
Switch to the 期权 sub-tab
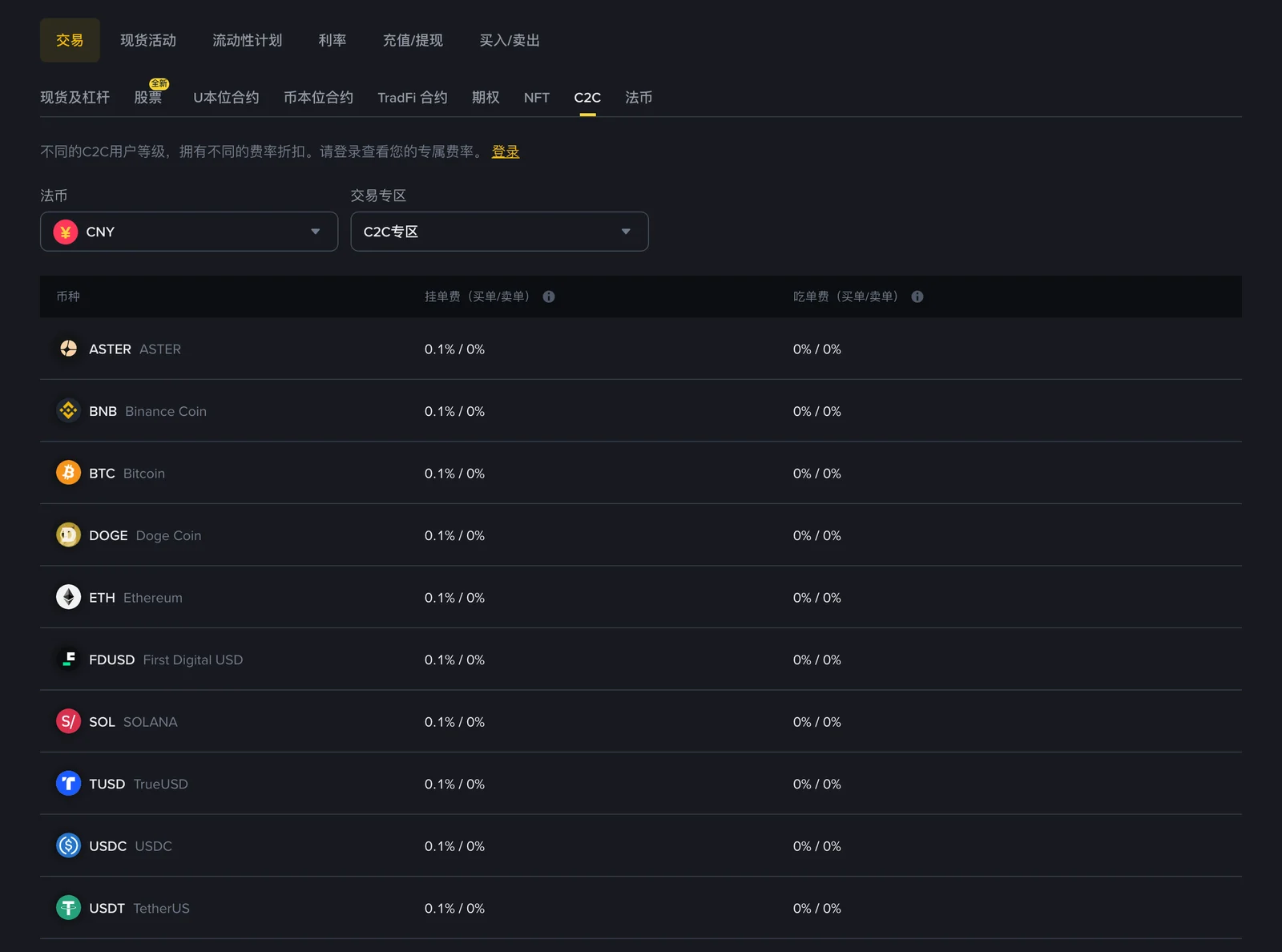tap(486, 98)
